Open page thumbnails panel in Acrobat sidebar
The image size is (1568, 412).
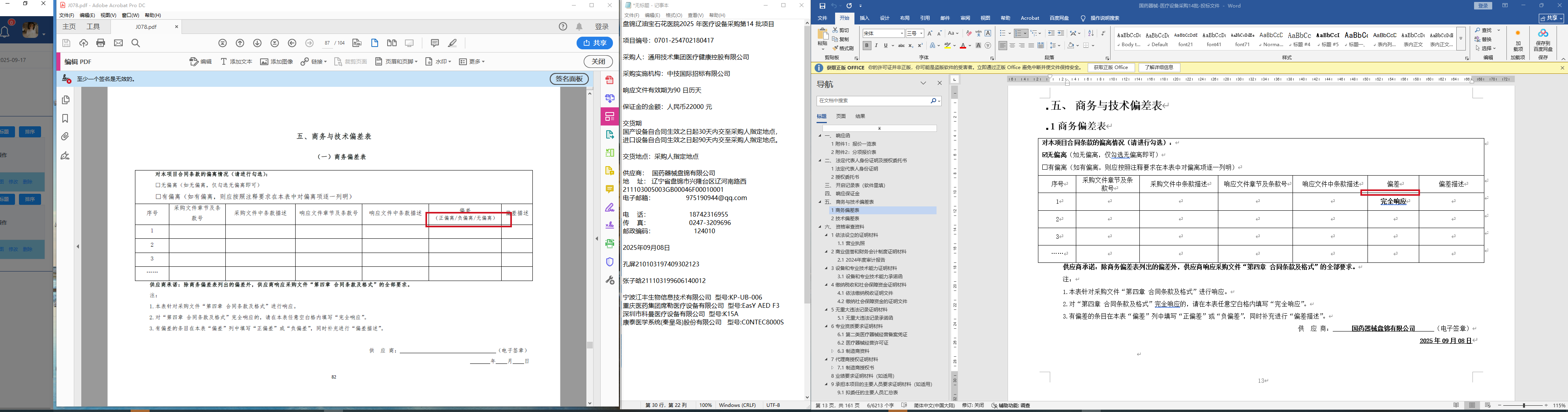coord(66,100)
